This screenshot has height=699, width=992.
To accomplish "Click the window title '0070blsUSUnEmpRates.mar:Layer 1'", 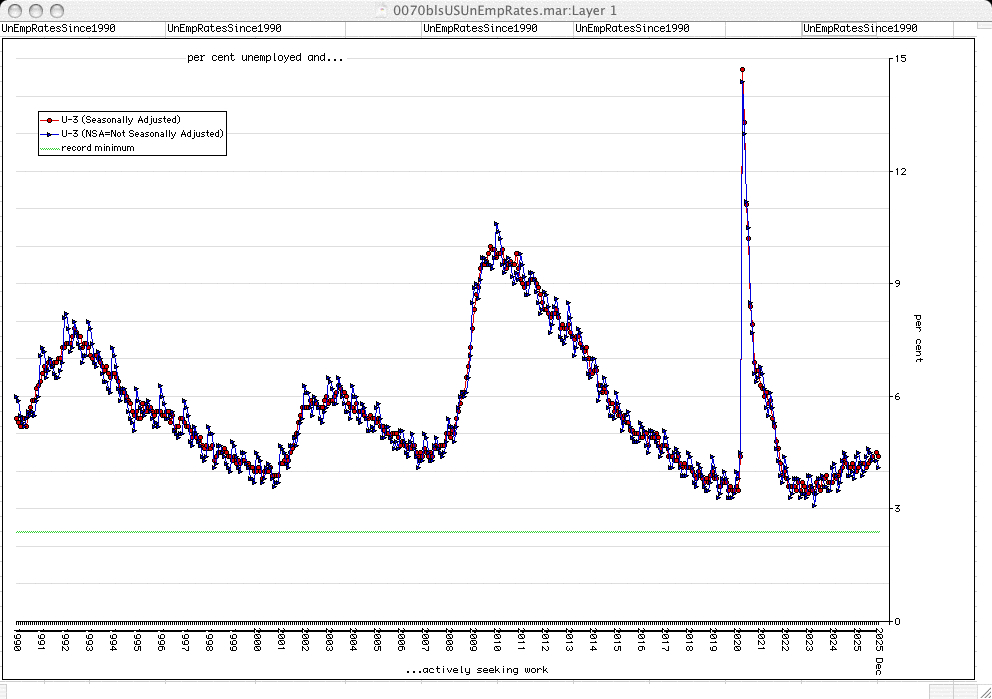I will pyautogui.click(x=505, y=10).
